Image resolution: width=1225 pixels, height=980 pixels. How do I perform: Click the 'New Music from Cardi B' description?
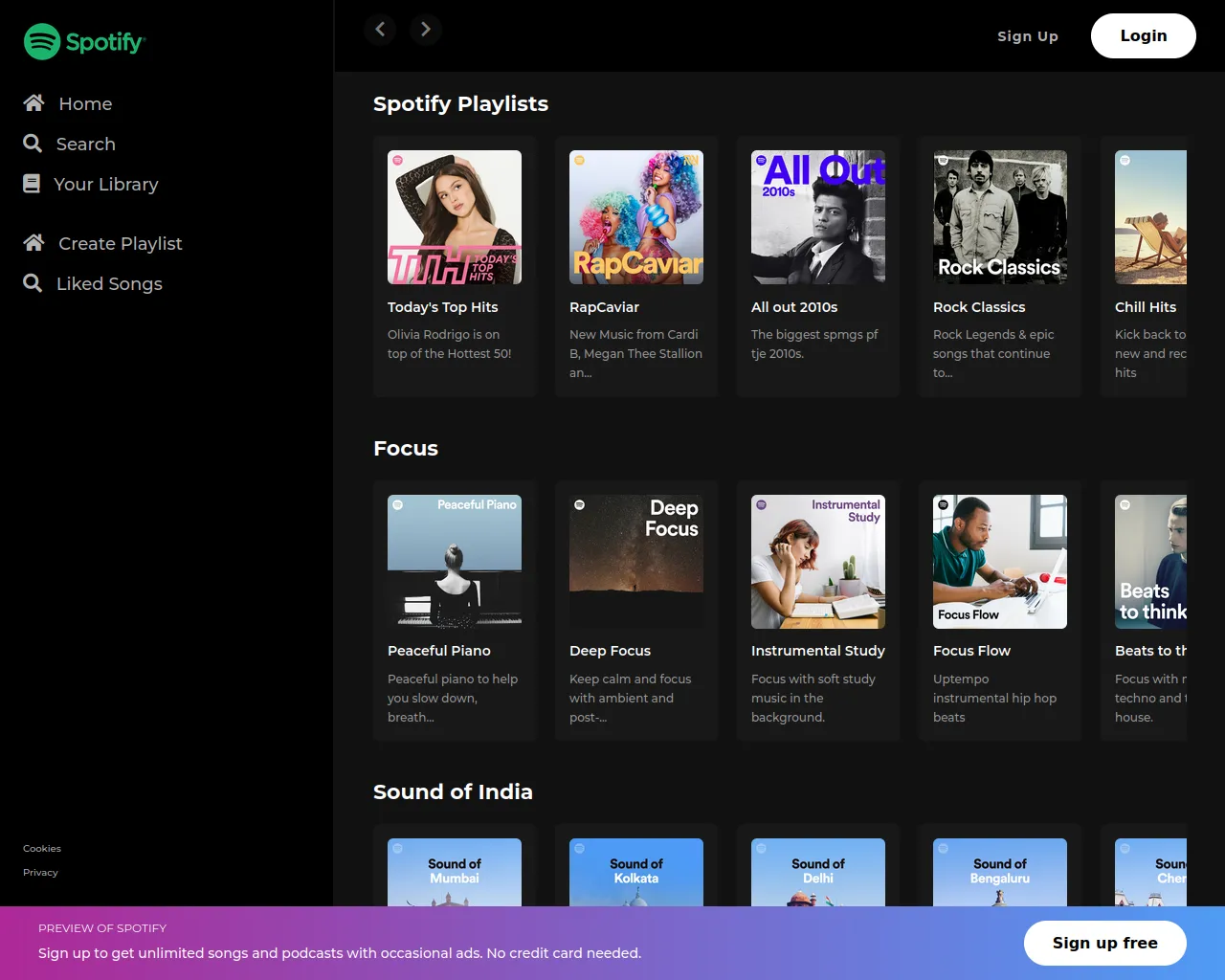tap(636, 354)
